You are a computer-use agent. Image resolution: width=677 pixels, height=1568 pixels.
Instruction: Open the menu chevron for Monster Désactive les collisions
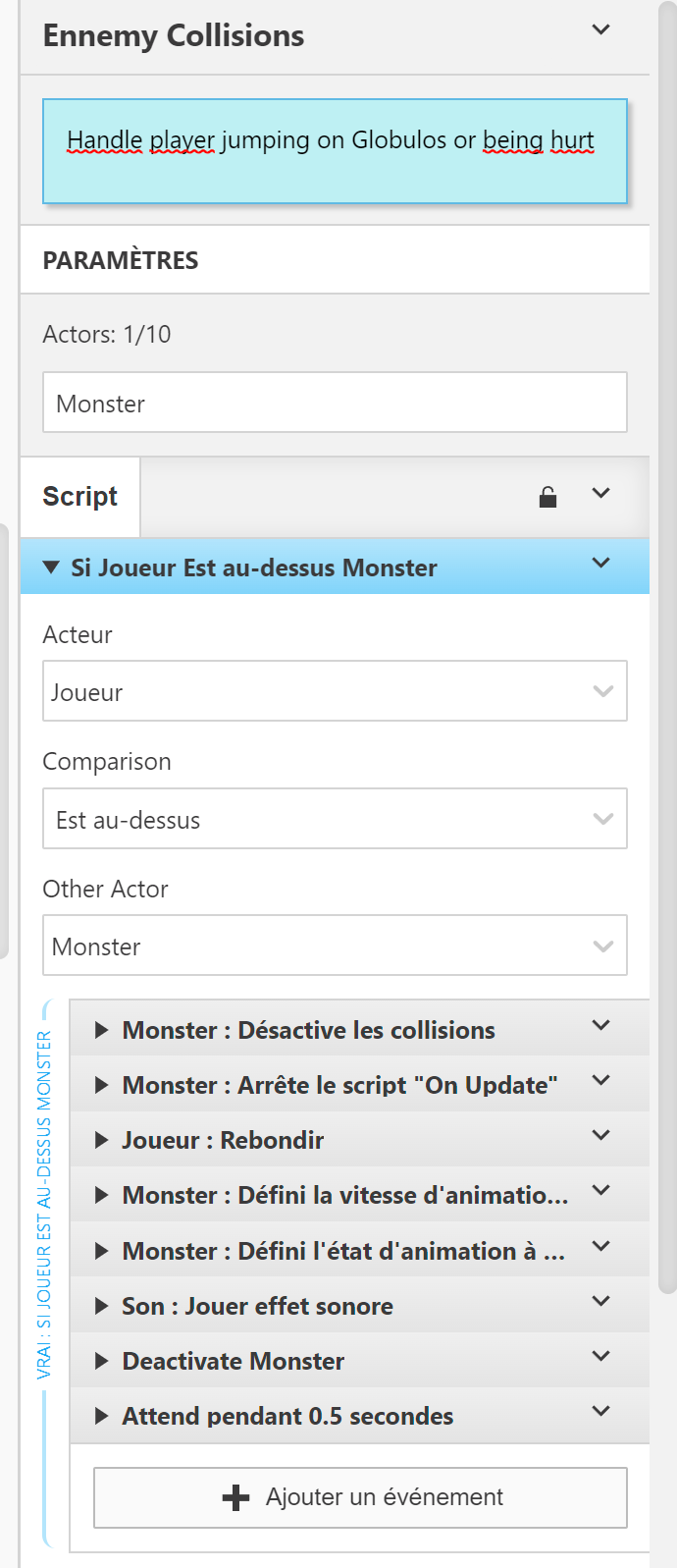601,1026
